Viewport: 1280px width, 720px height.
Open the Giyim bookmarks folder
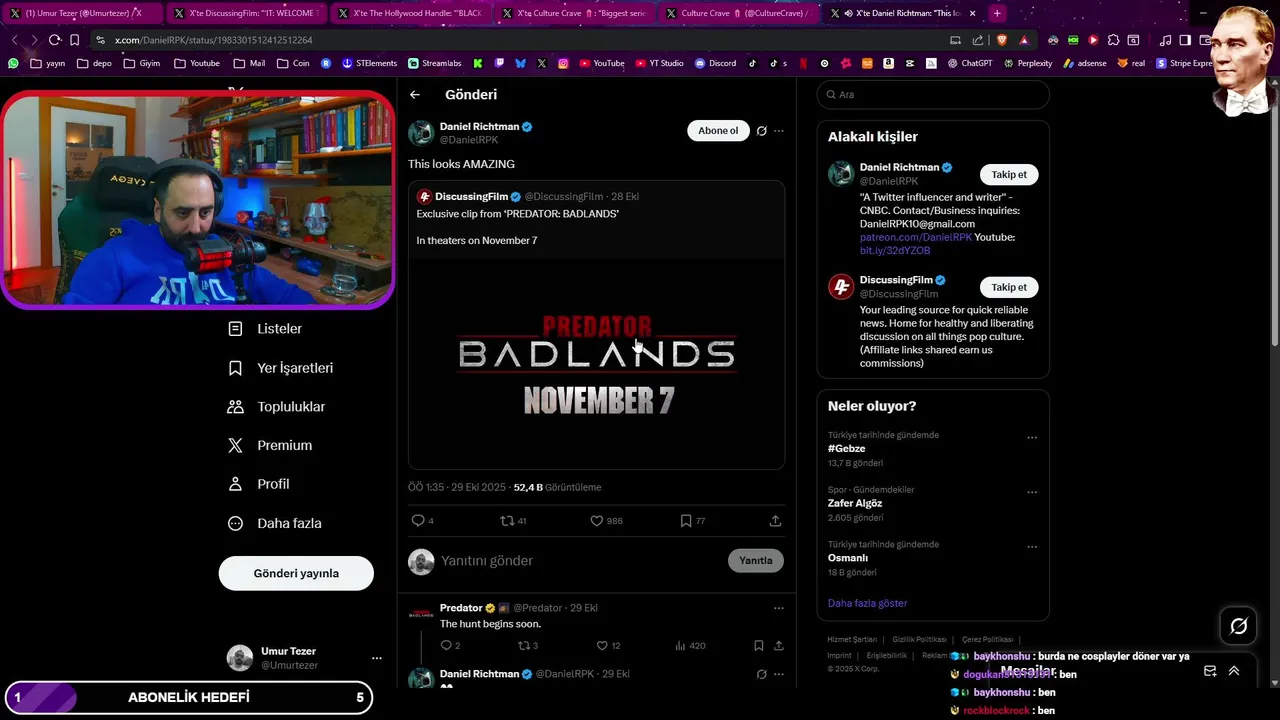click(141, 63)
